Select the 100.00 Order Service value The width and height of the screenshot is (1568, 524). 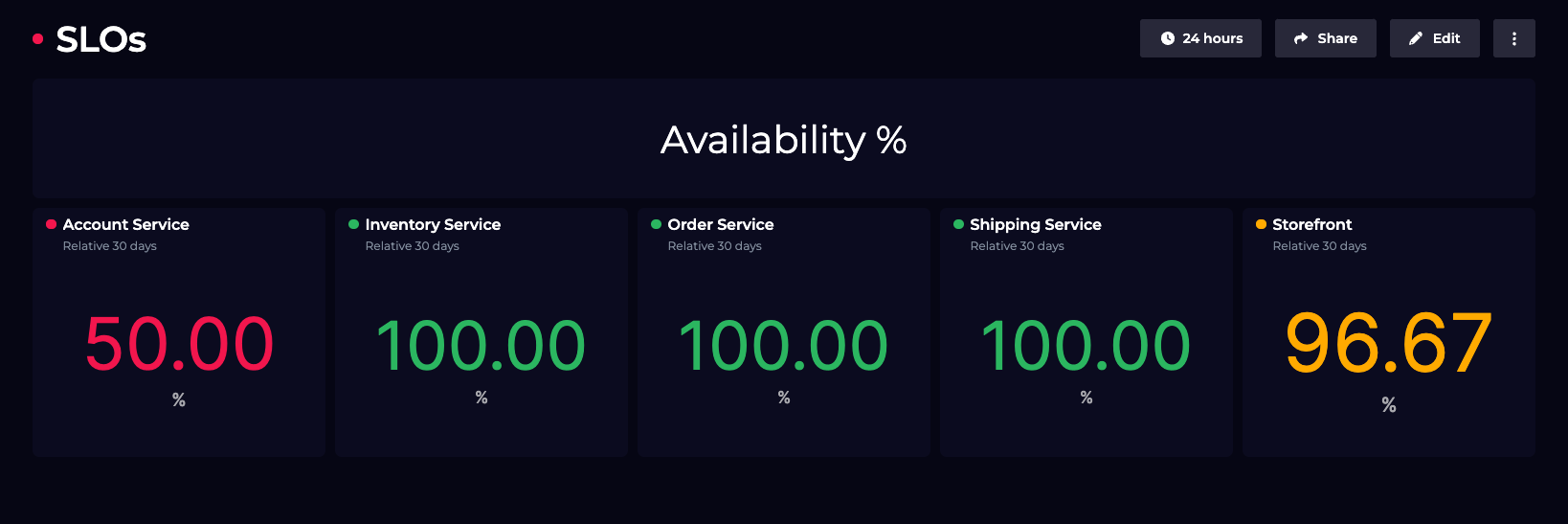783,346
